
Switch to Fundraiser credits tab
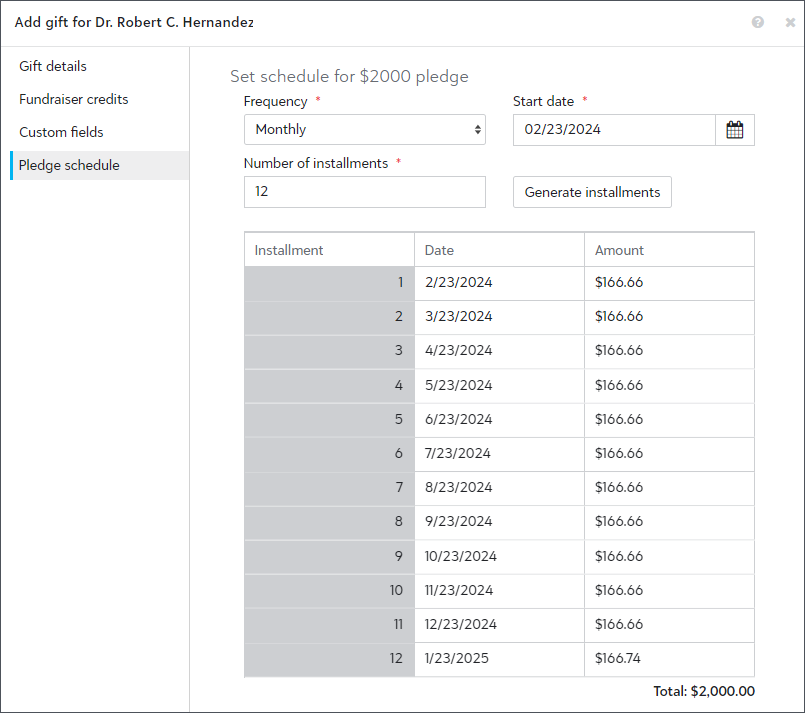point(74,100)
